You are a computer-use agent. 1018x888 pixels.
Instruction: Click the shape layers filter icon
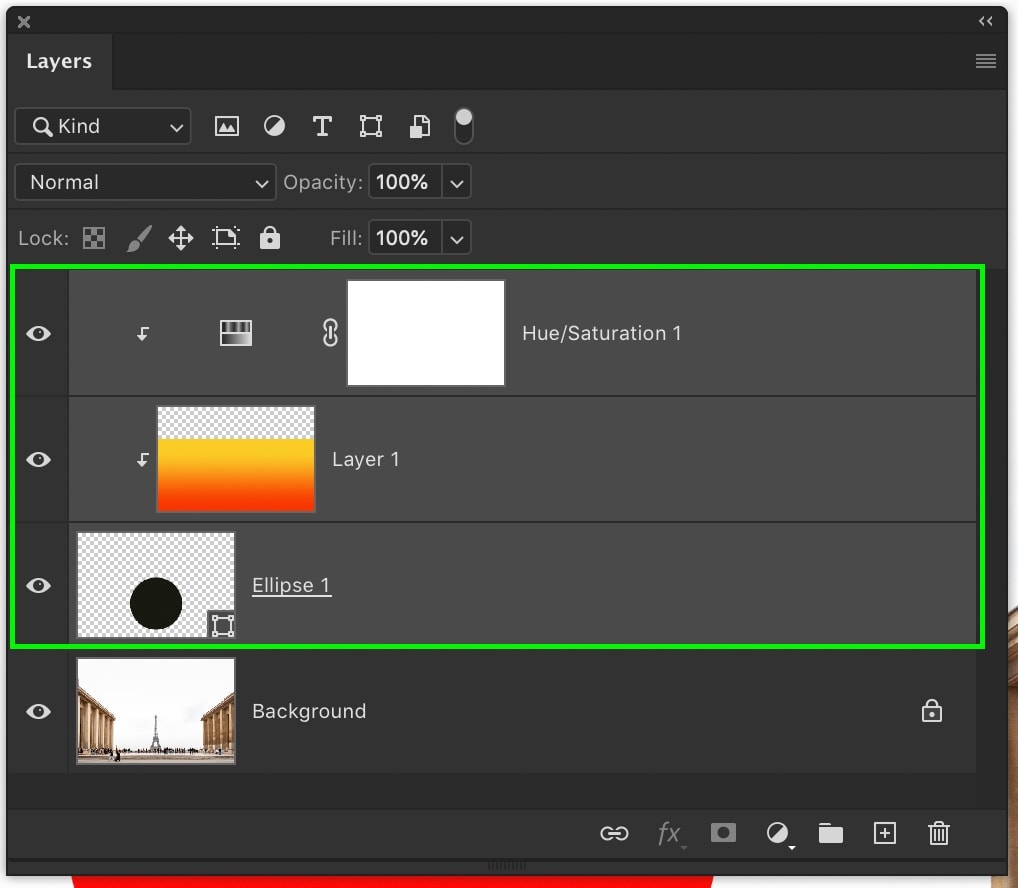point(370,126)
